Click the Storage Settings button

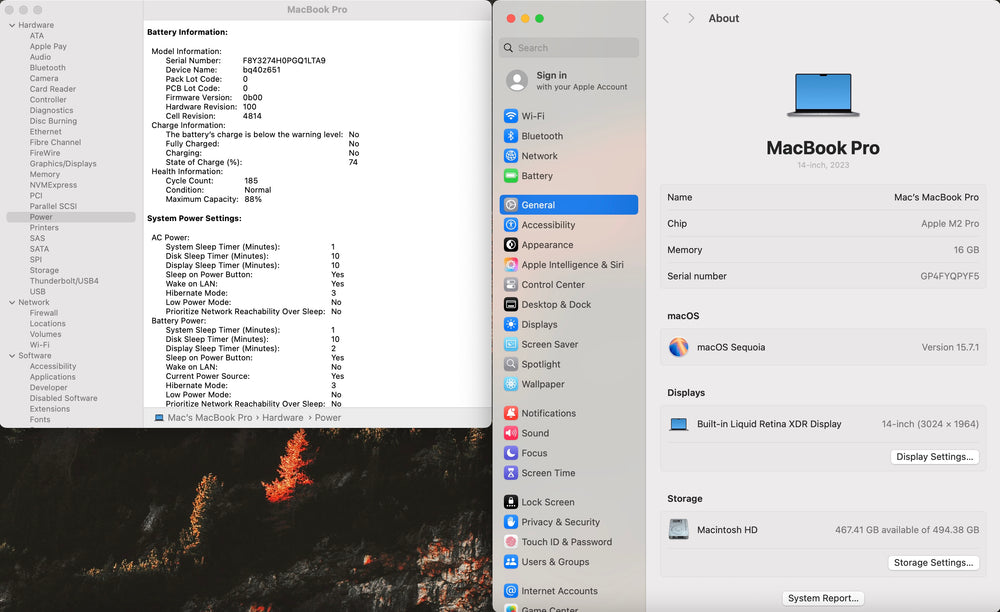[x=933, y=563]
